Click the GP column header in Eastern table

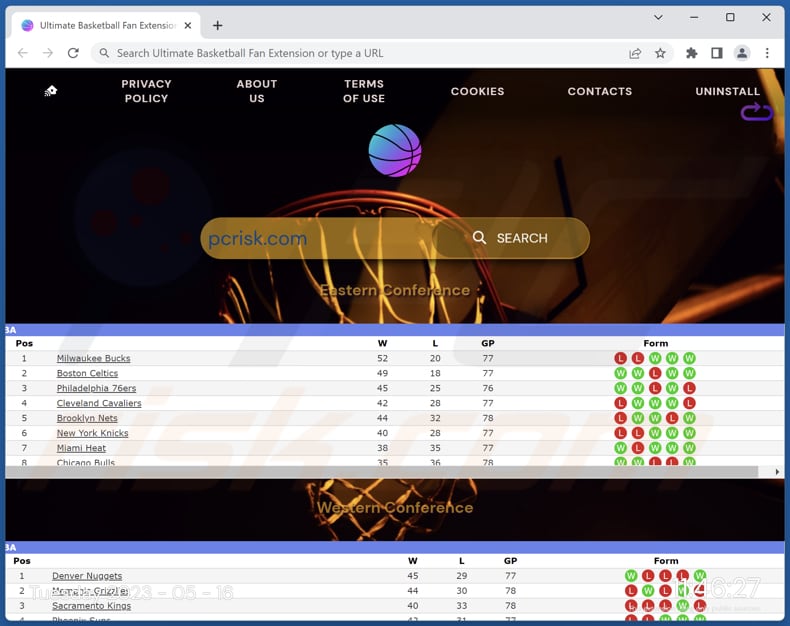pos(488,343)
